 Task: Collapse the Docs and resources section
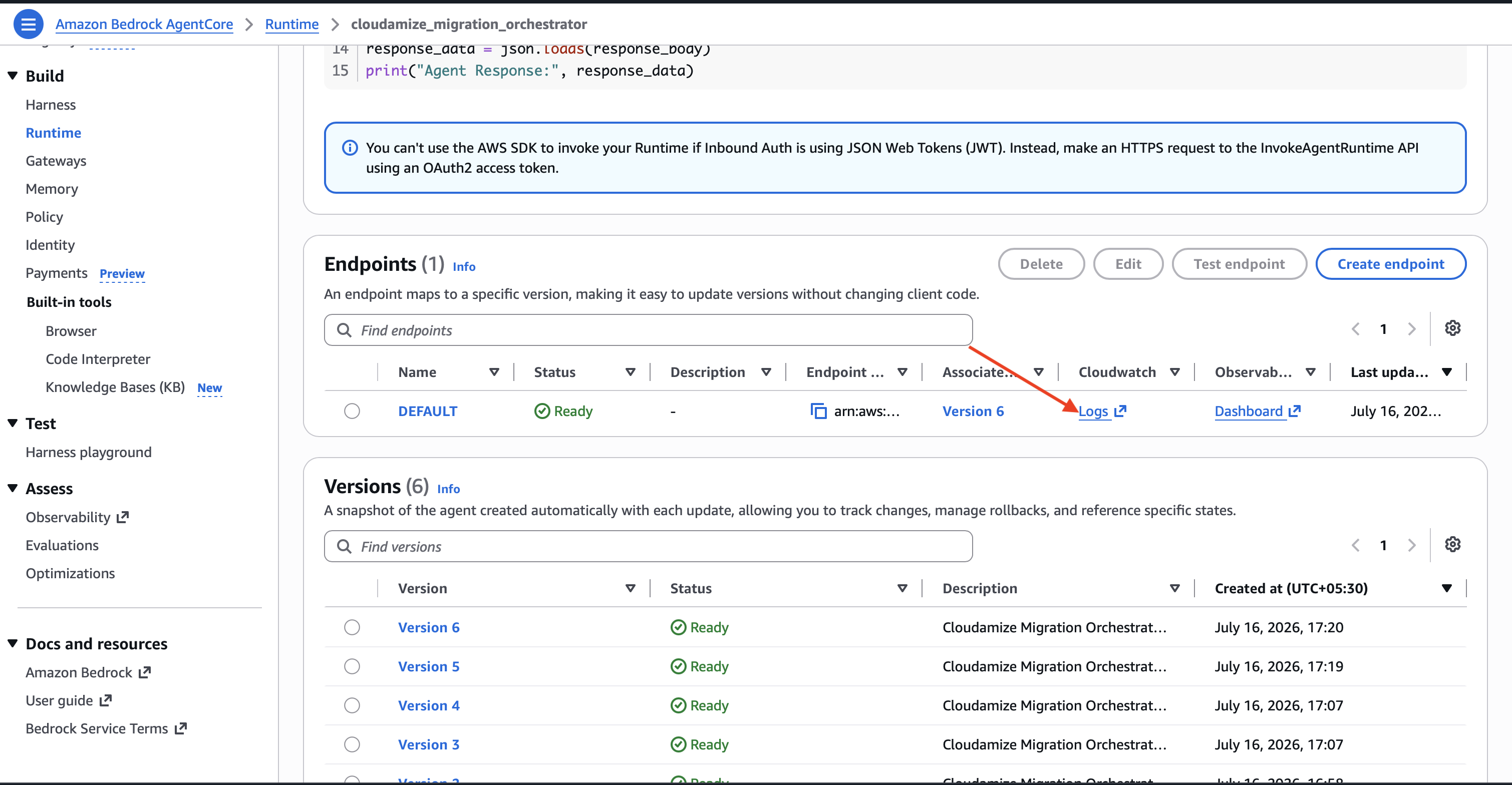click(x=13, y=644)
